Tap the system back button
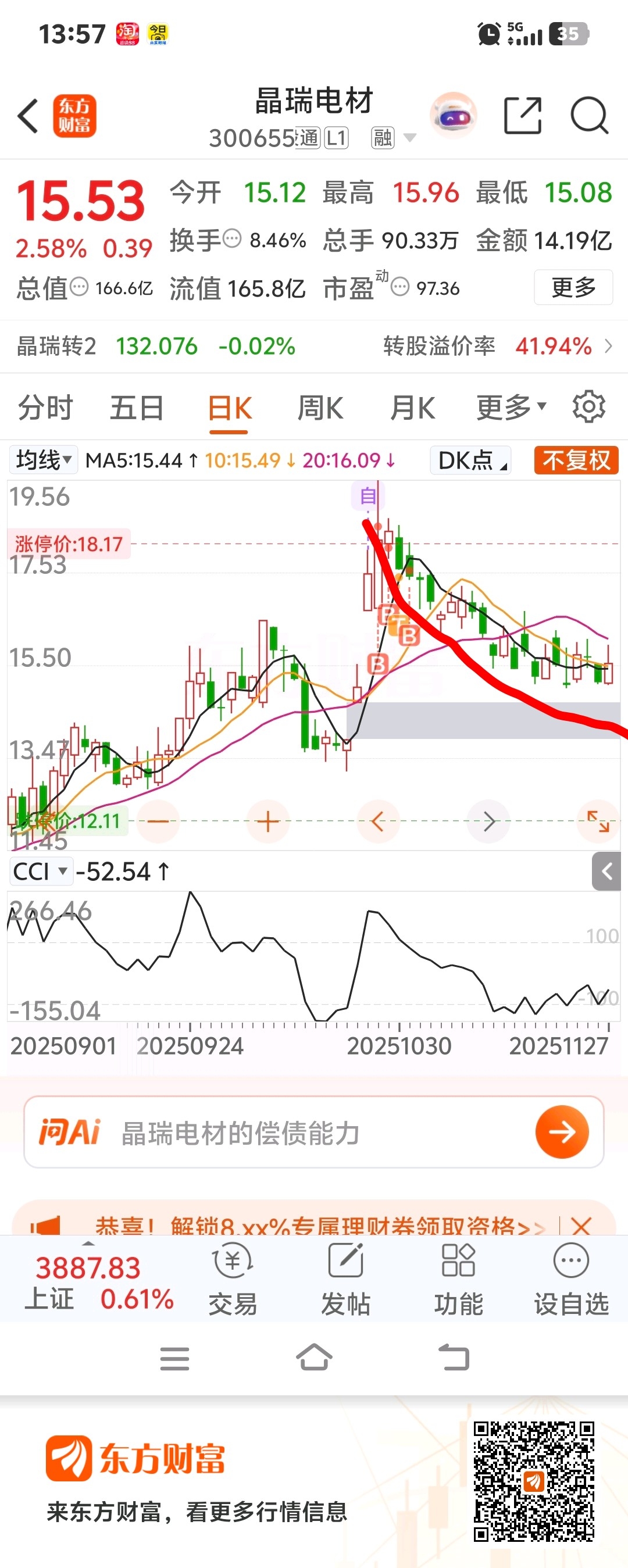The width and height of the screenshot is (628, 1568). 454,1358
